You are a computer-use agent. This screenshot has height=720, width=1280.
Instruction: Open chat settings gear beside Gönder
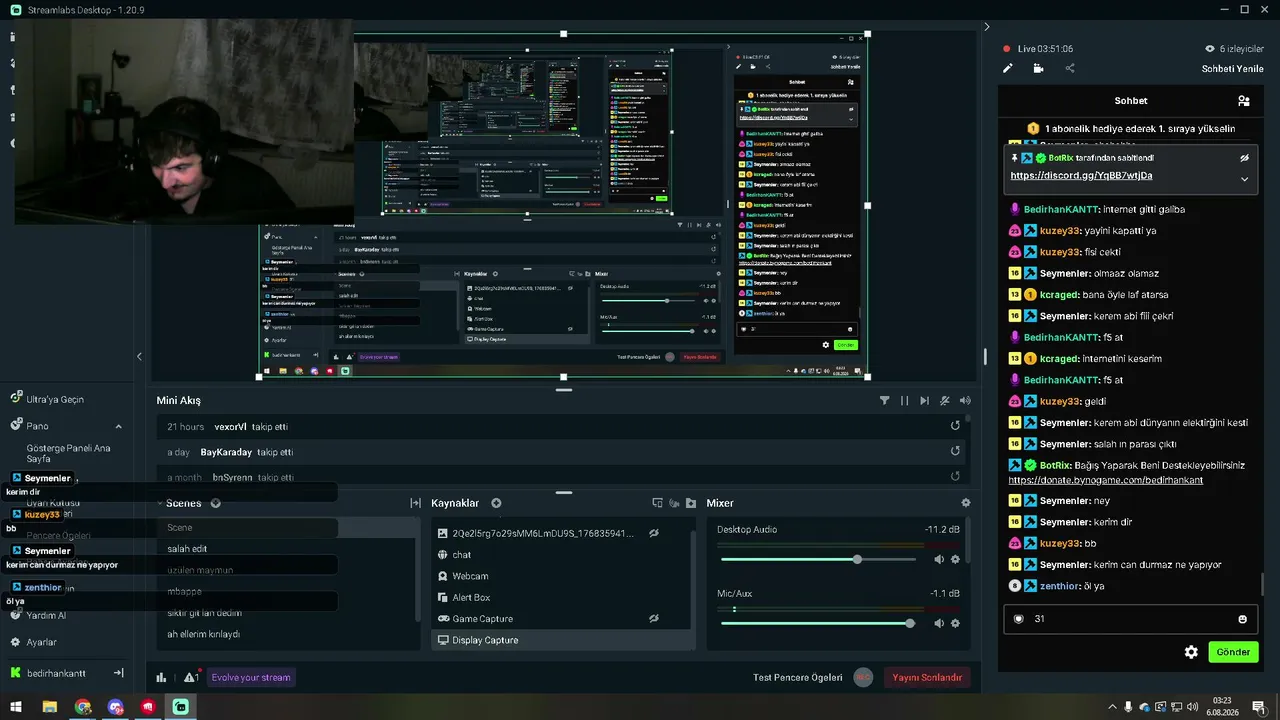tap(1191, 652)
